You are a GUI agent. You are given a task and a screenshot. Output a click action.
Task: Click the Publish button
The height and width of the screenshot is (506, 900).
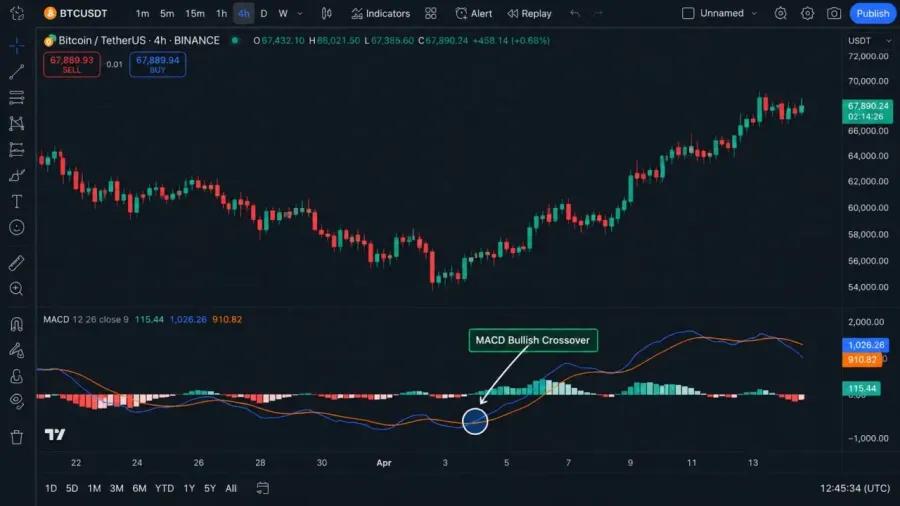pyautogui.click(x=872, y=13)
